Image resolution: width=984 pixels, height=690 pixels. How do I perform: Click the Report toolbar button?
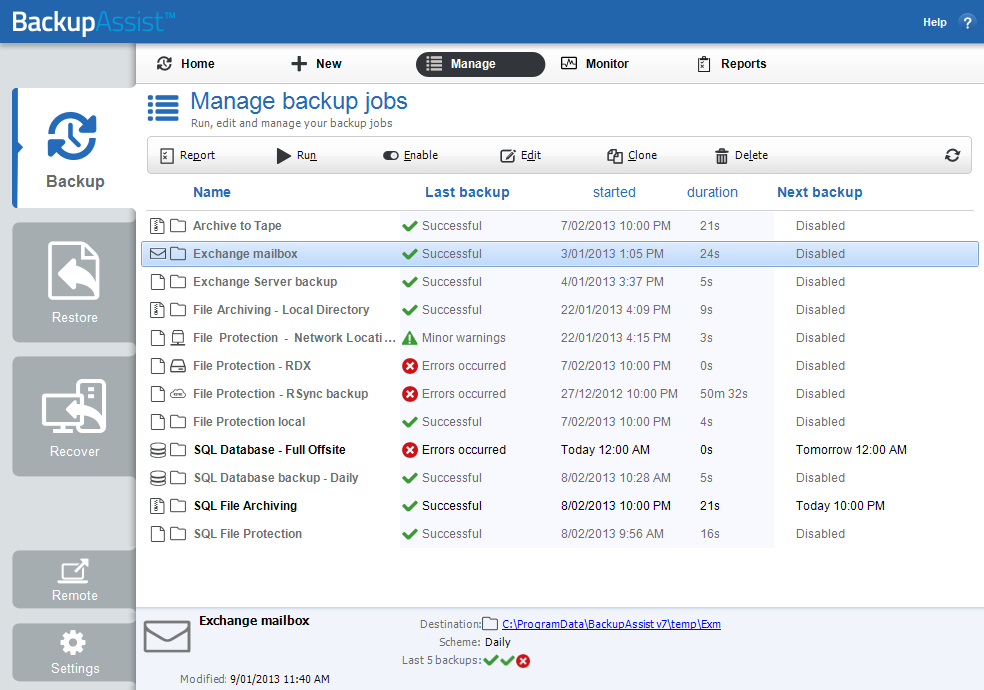click(x=187, y=156)
